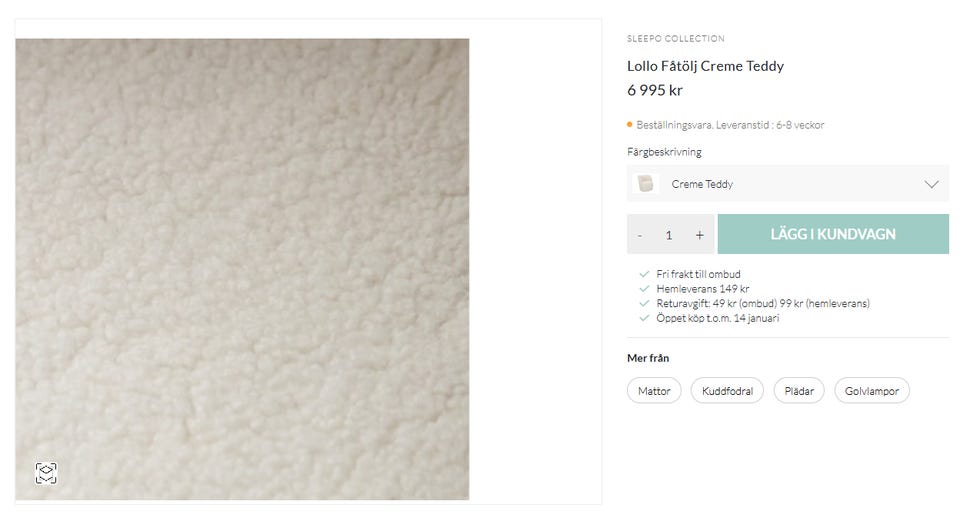Expand the color selector chevron arrow
960x518 pixels.
(932, 184)
